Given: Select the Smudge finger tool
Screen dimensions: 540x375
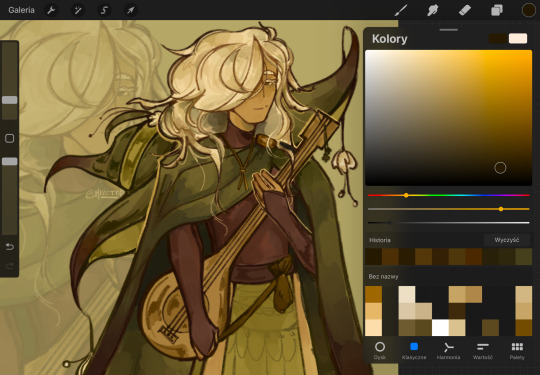Looking at the screenshot, I should tap(433, 10).
